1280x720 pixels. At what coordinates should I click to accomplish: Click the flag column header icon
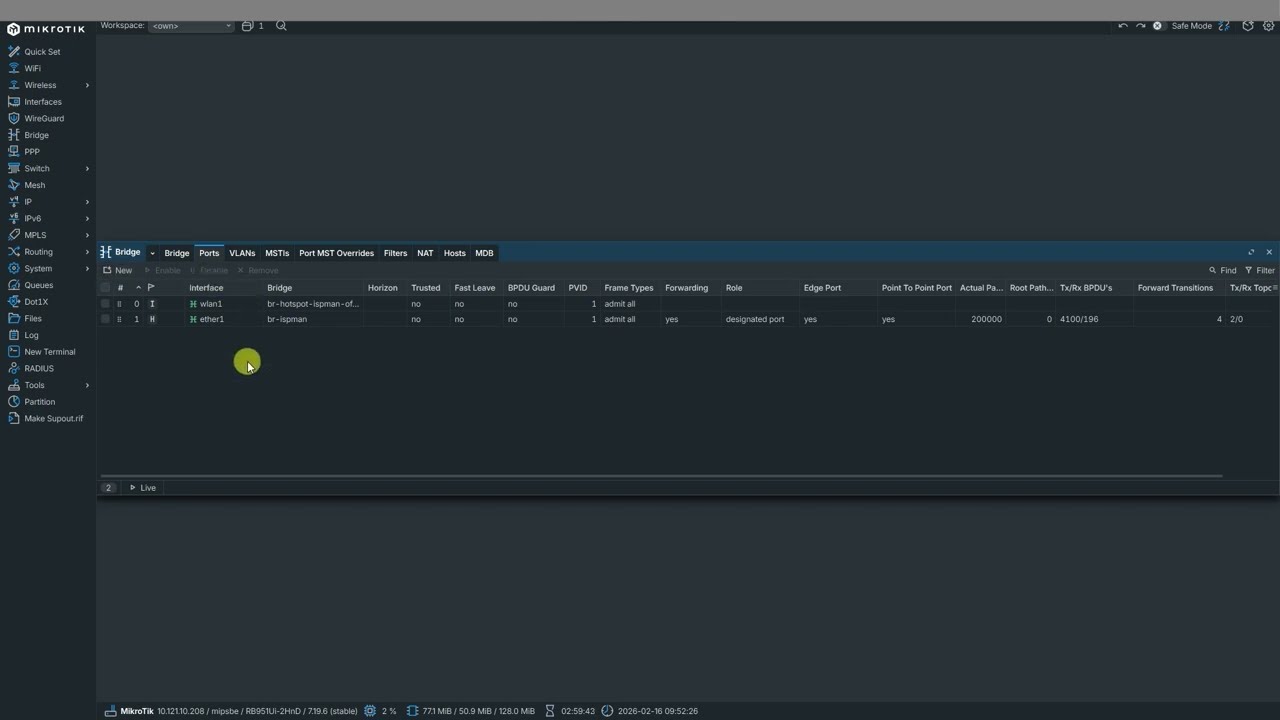(151, 288)
